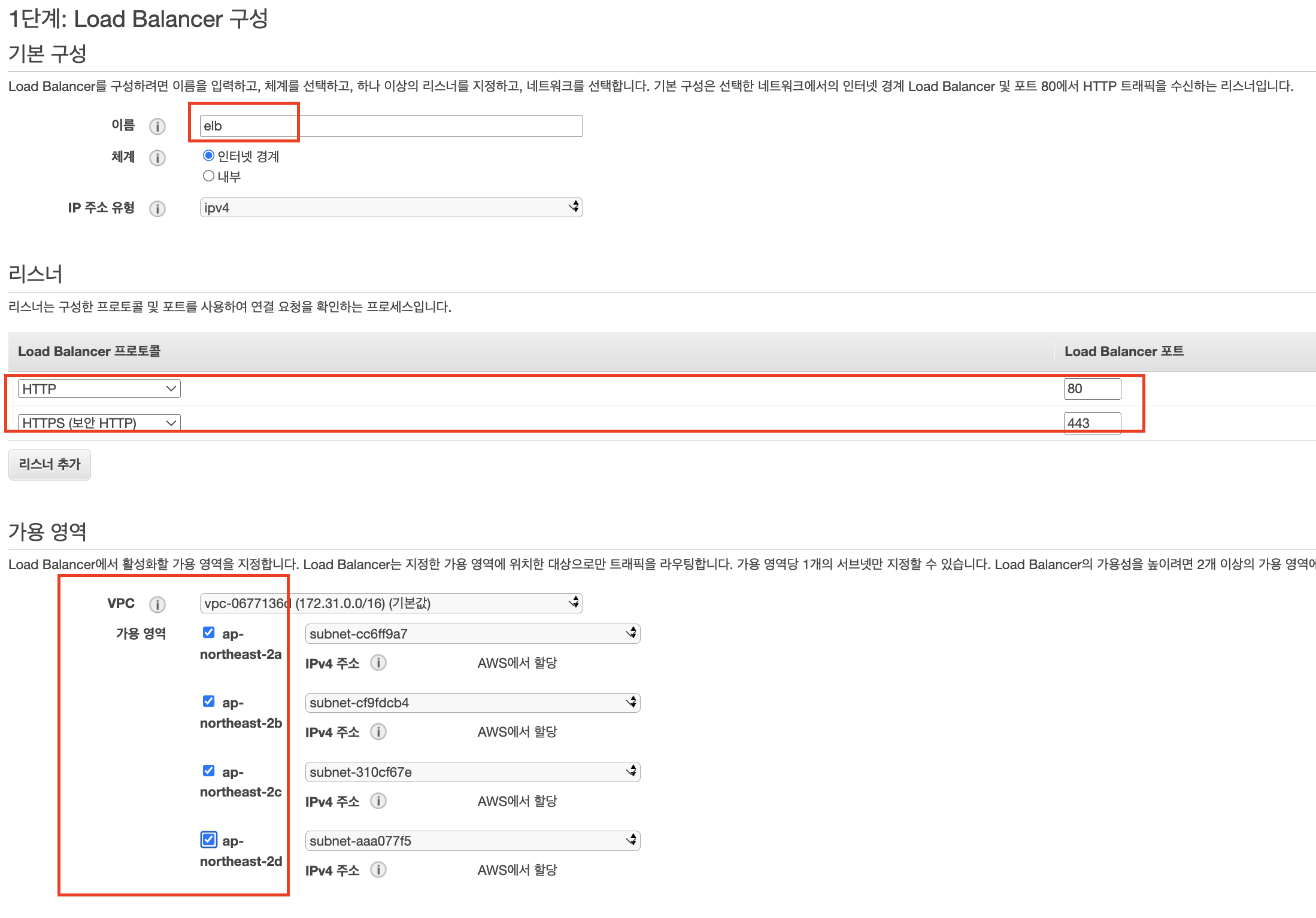Select the 인터넷 경계 radio option
Screen dimensions: 1316x918
coord(208,156)
